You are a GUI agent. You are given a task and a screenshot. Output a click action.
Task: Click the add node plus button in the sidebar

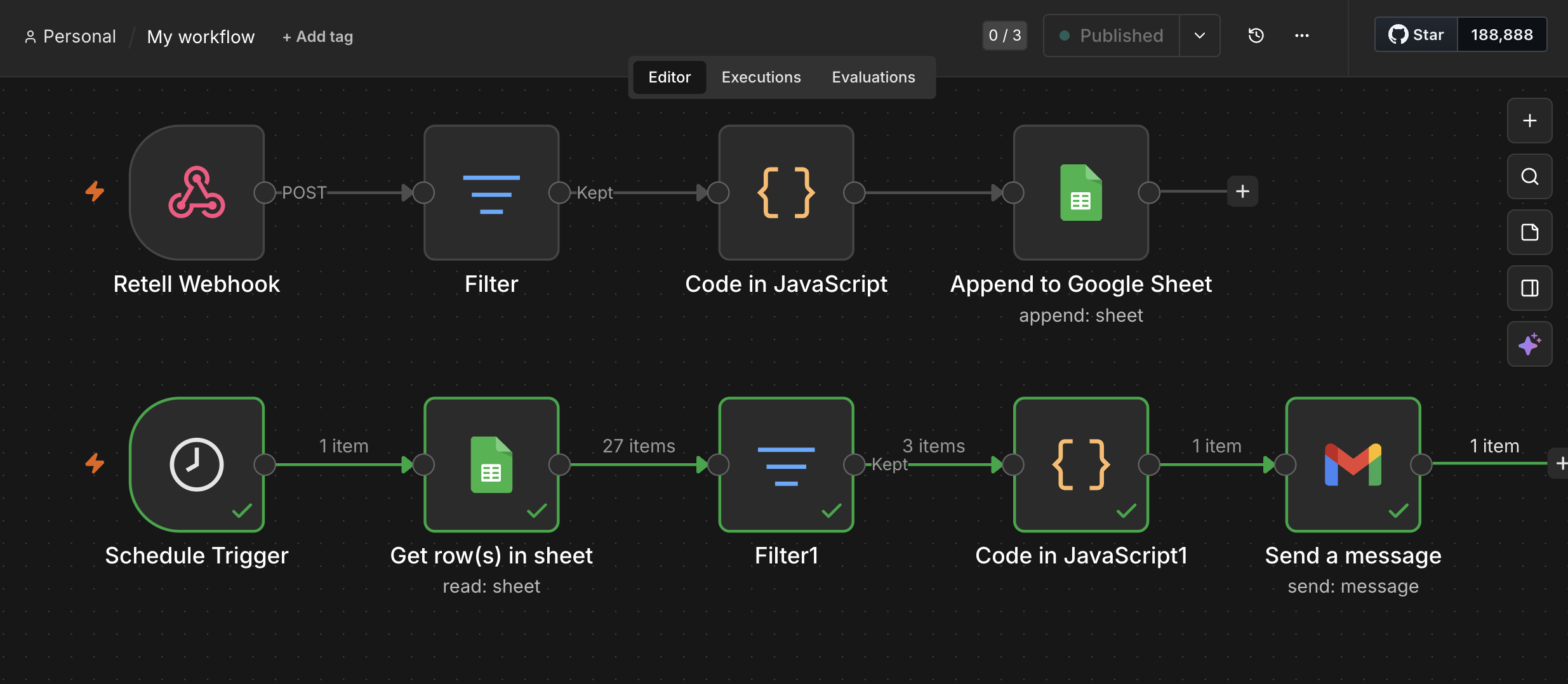[1530, 121]
